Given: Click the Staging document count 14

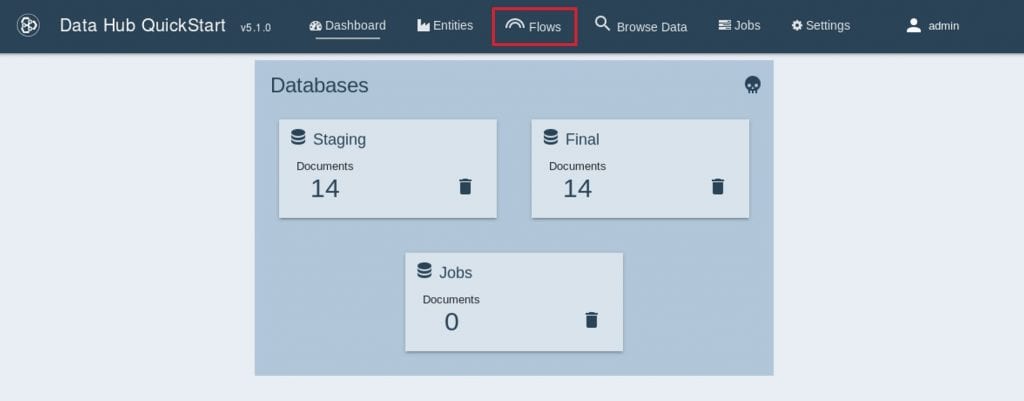Looking at the screenshot, I should [325, 188].
